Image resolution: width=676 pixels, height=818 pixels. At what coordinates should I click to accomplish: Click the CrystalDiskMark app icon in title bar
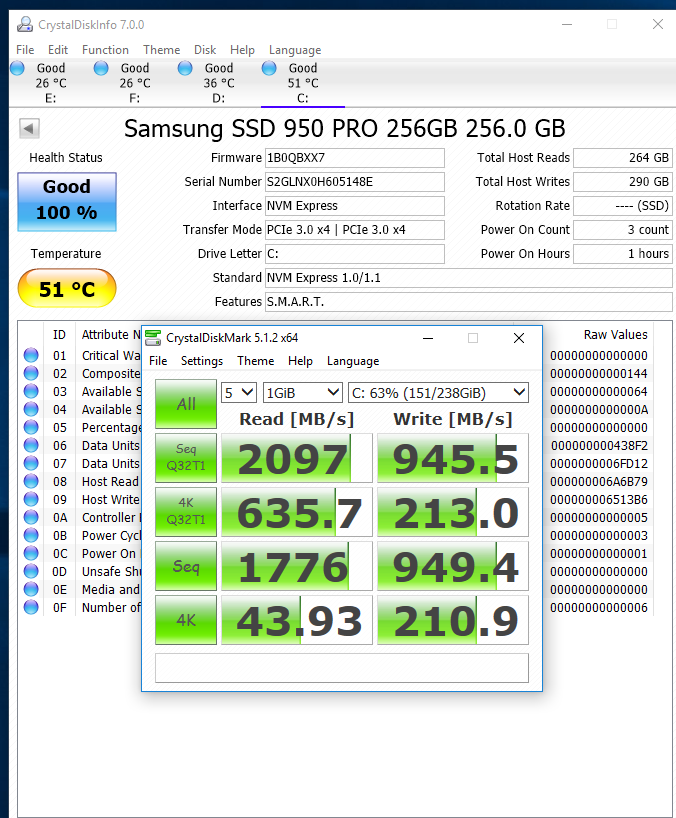(x=153, y=338)
